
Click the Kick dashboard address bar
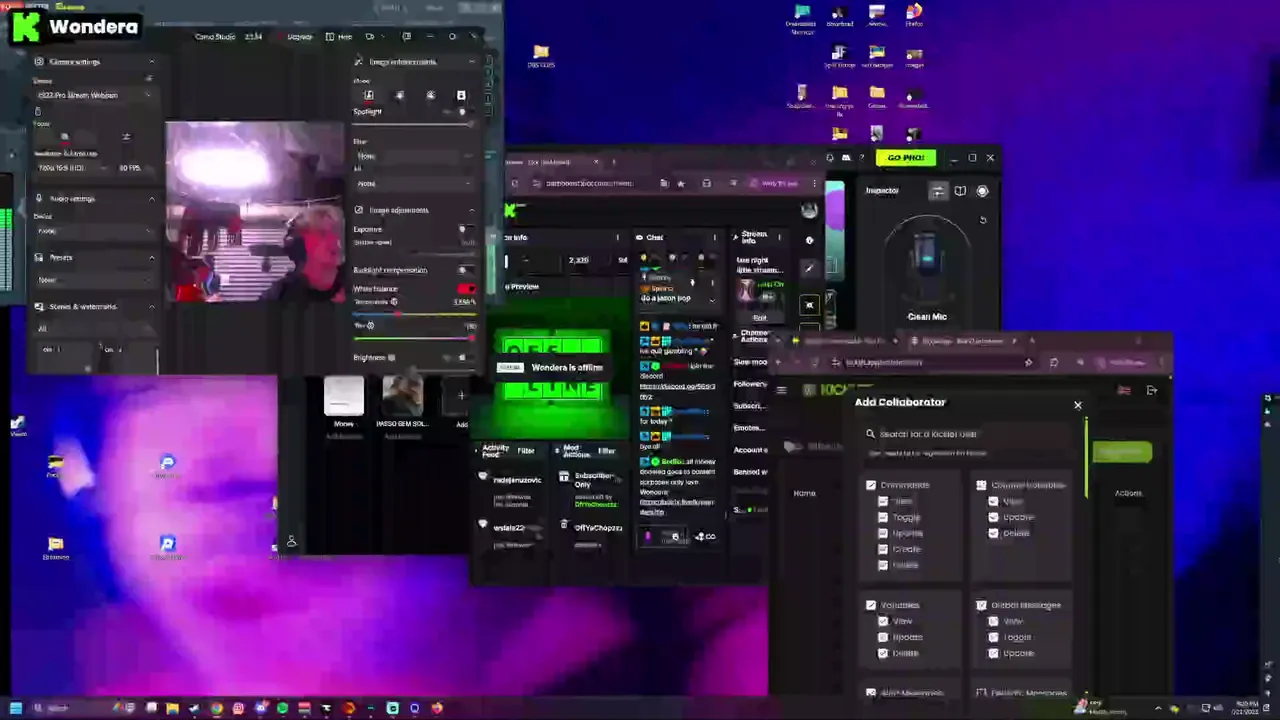[x=590, y=184]
